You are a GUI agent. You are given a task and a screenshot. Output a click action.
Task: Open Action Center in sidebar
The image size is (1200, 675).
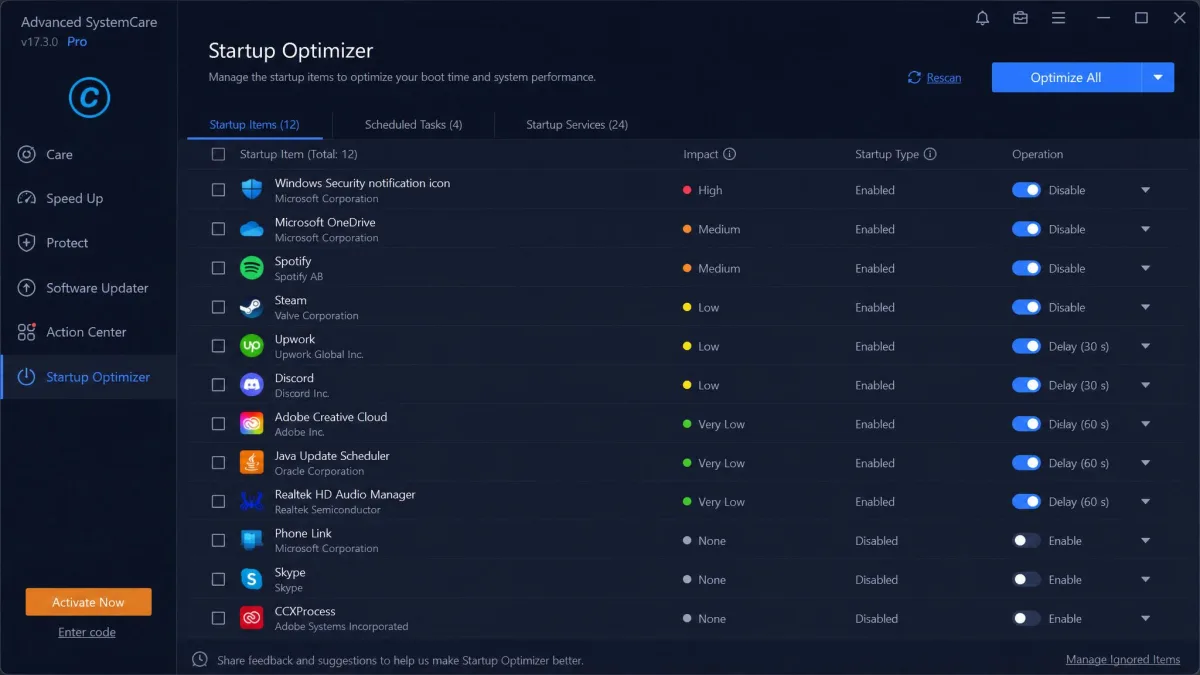coord(89,332)
